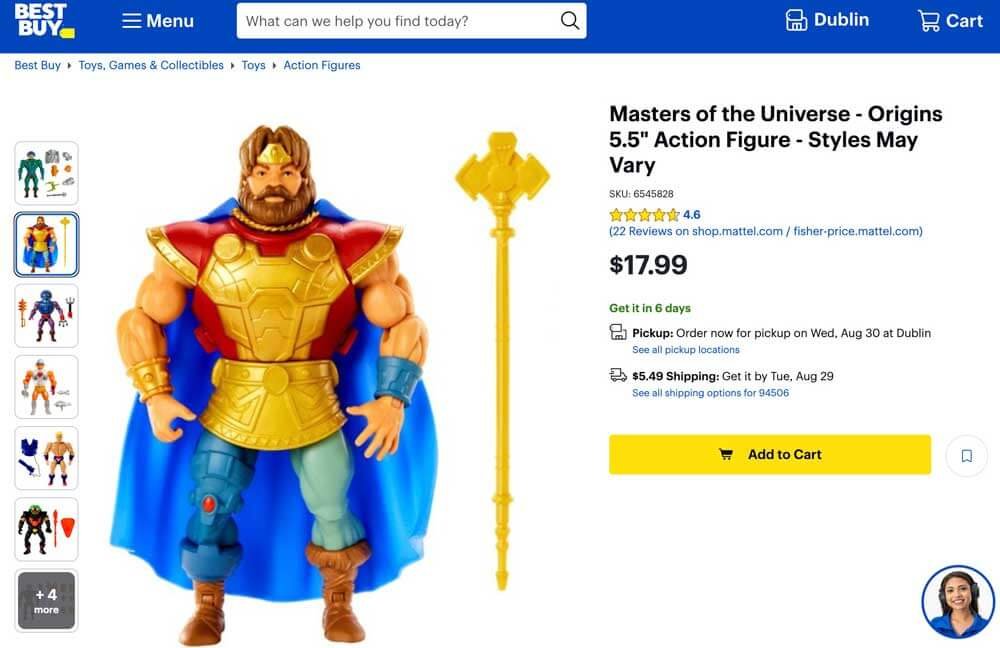Viewport: 1000px width, 648px height.
Task: Expand the '+4 more' image thumbnails
Action: [46, 600]
